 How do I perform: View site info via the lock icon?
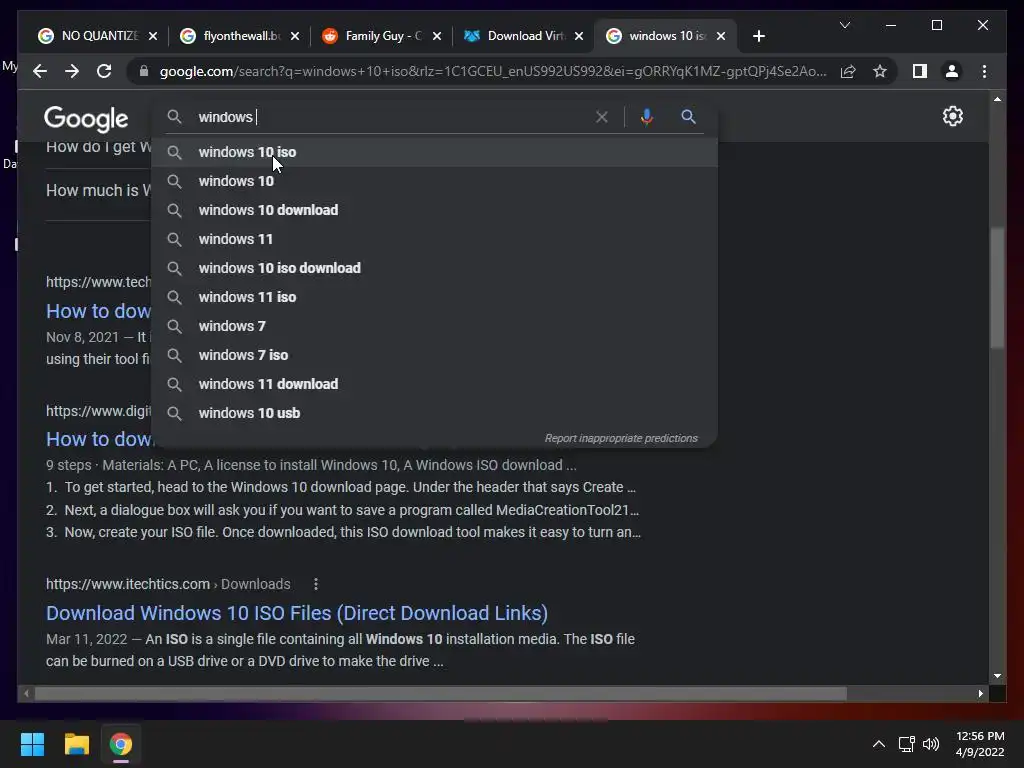point(144,71)
